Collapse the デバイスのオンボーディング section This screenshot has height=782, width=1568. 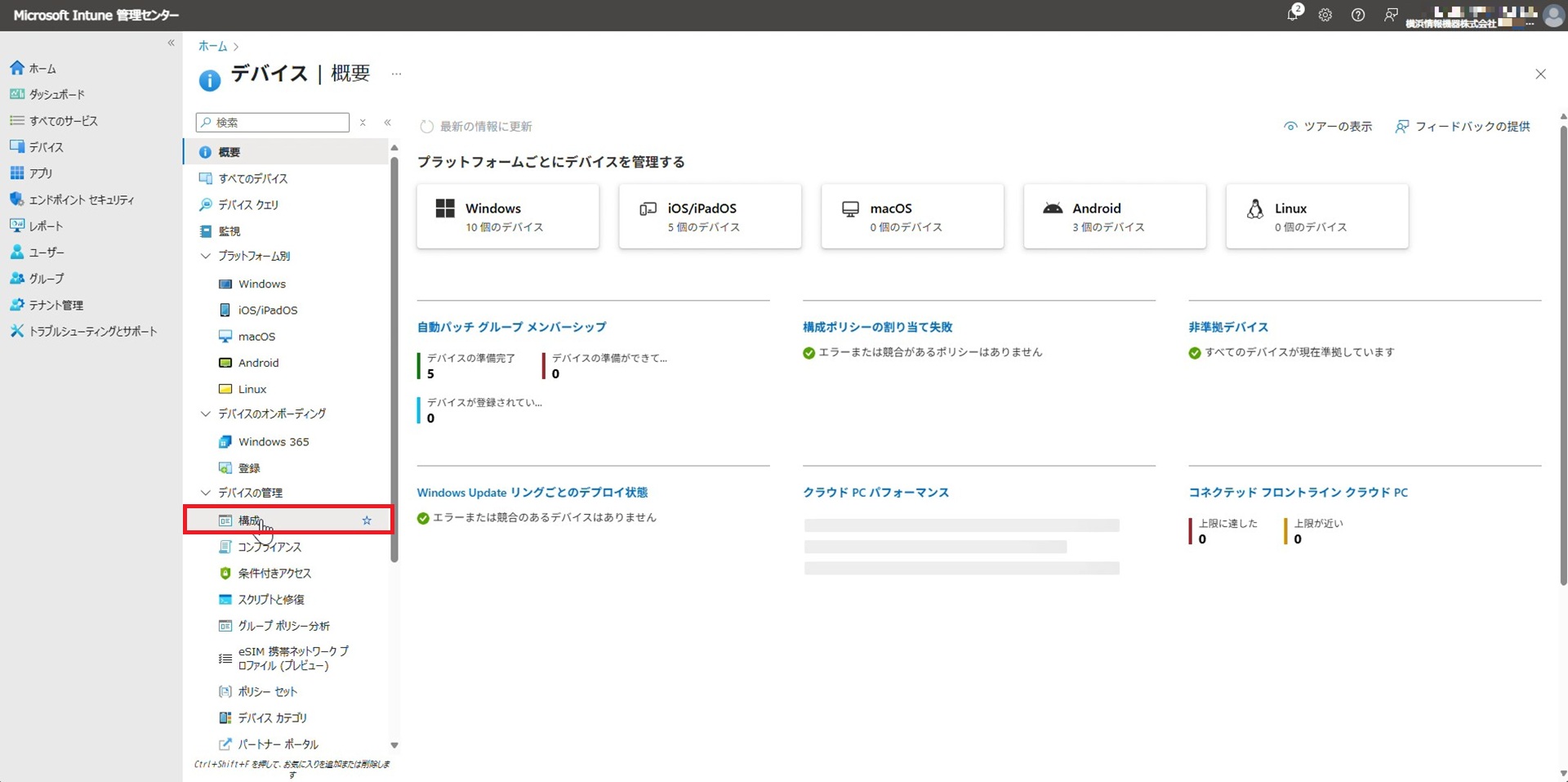[x=206, y=413]
